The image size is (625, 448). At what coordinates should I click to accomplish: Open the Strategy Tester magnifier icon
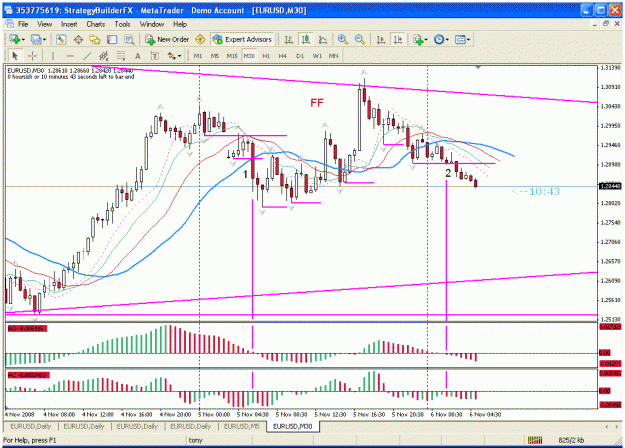129,39
